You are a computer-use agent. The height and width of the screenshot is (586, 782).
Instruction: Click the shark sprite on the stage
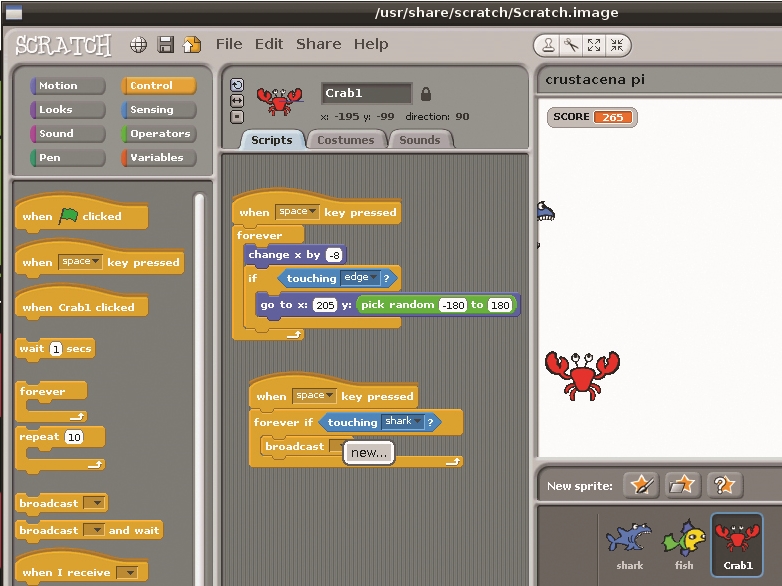tap(546, 211)
